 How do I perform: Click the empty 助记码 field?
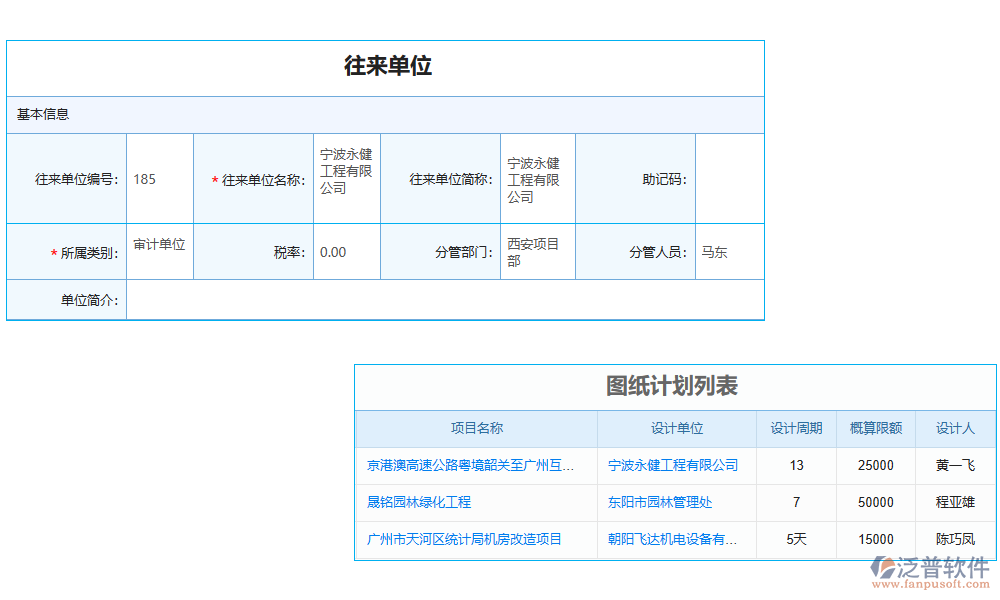tap(730, 179)
